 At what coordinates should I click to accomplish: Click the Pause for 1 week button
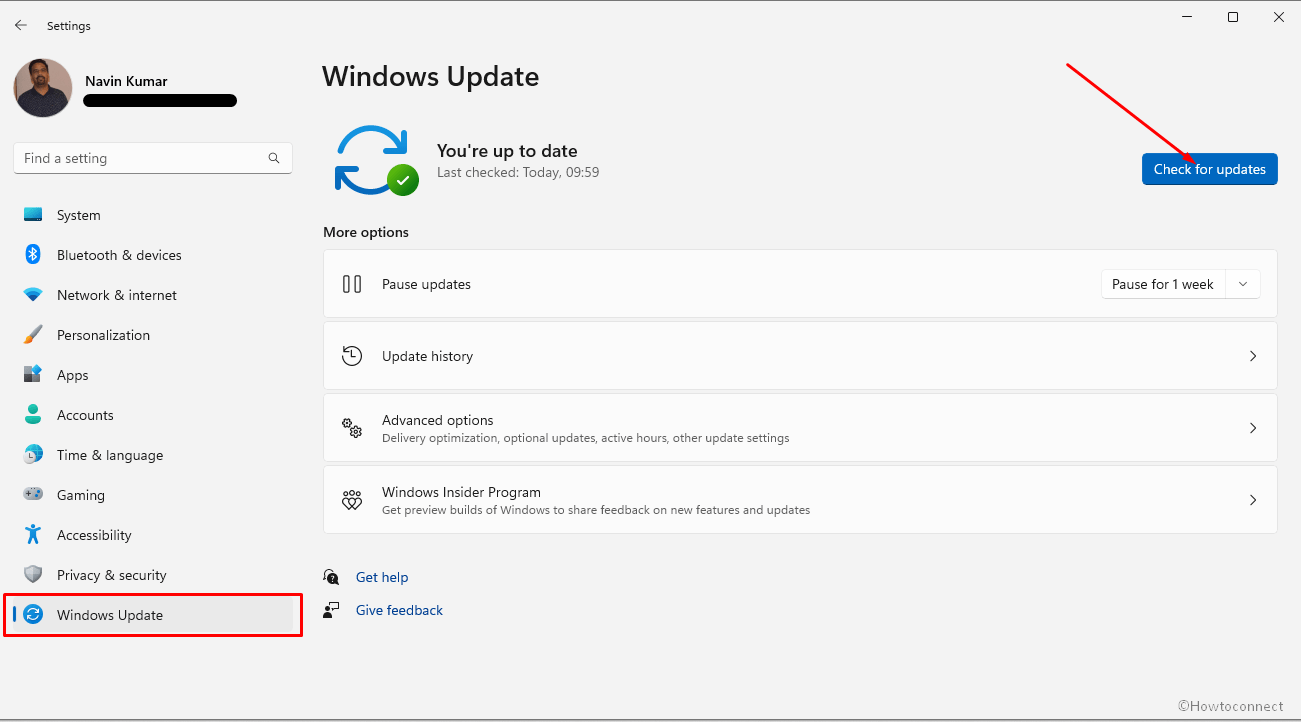[x=1163, y=284]
